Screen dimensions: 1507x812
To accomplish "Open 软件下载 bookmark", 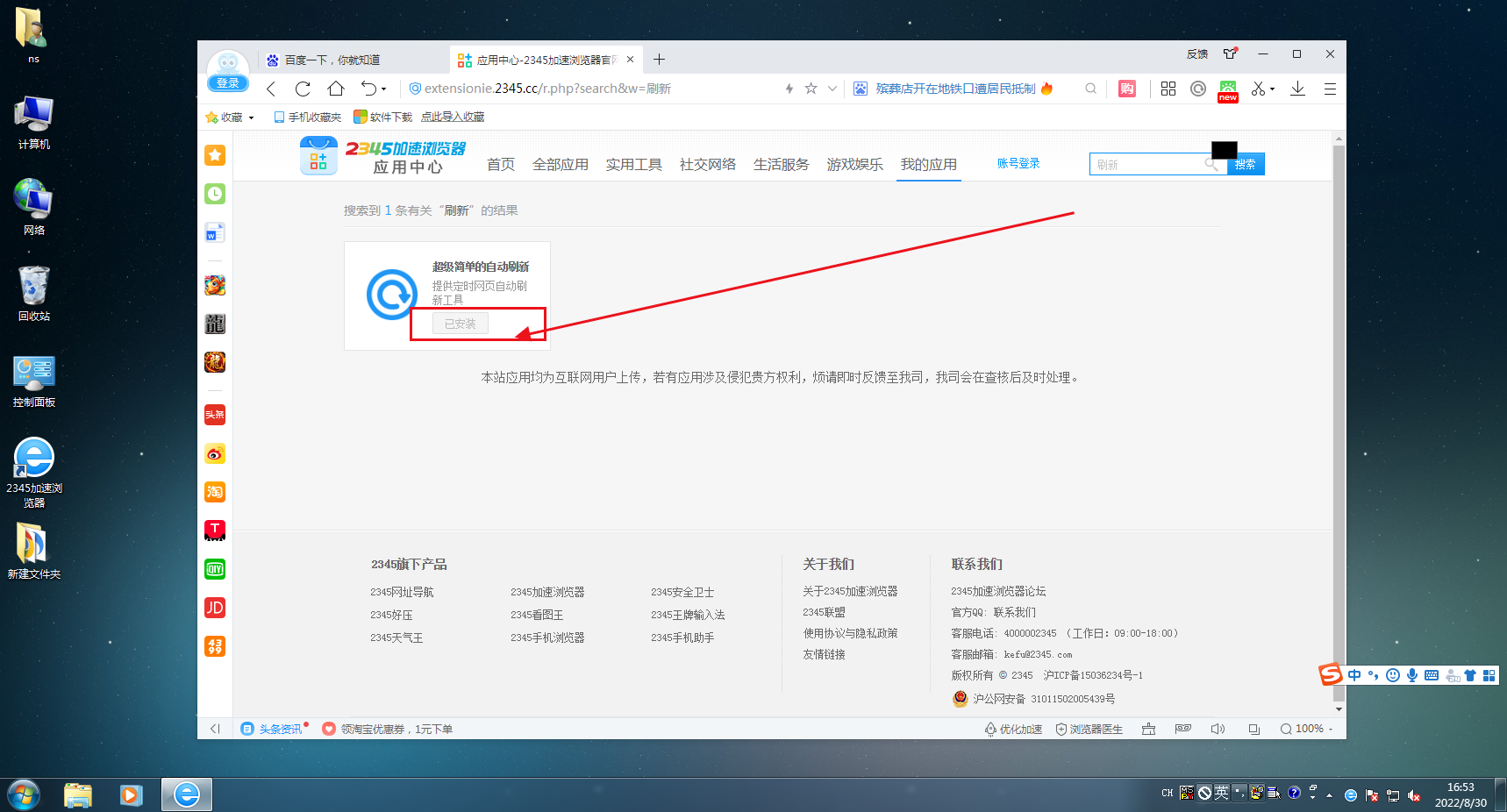I will (x=382, y=117).
